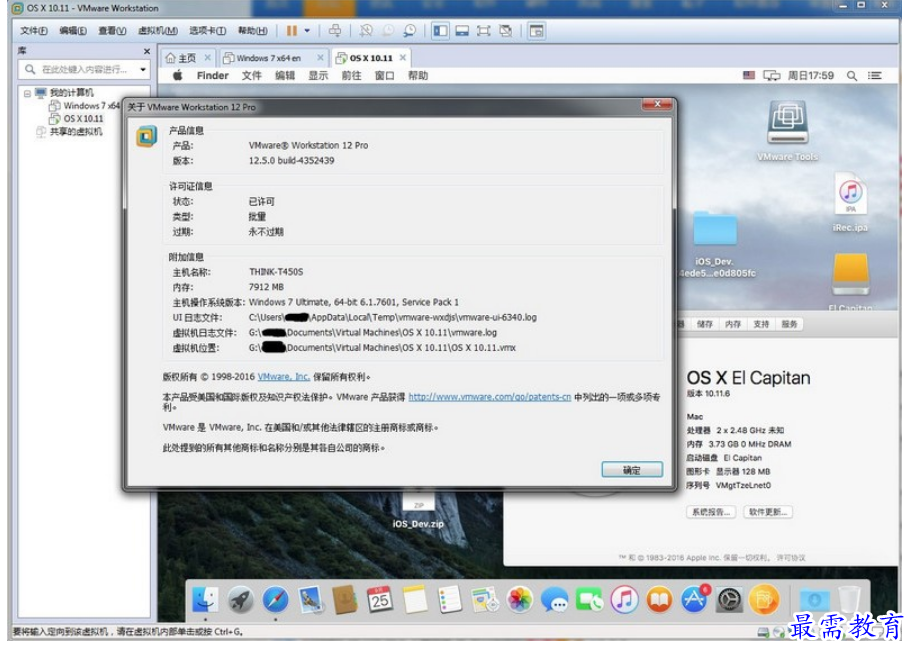
Task: Click the revert to snapshot toolbar icon
Action: point(387,30)
